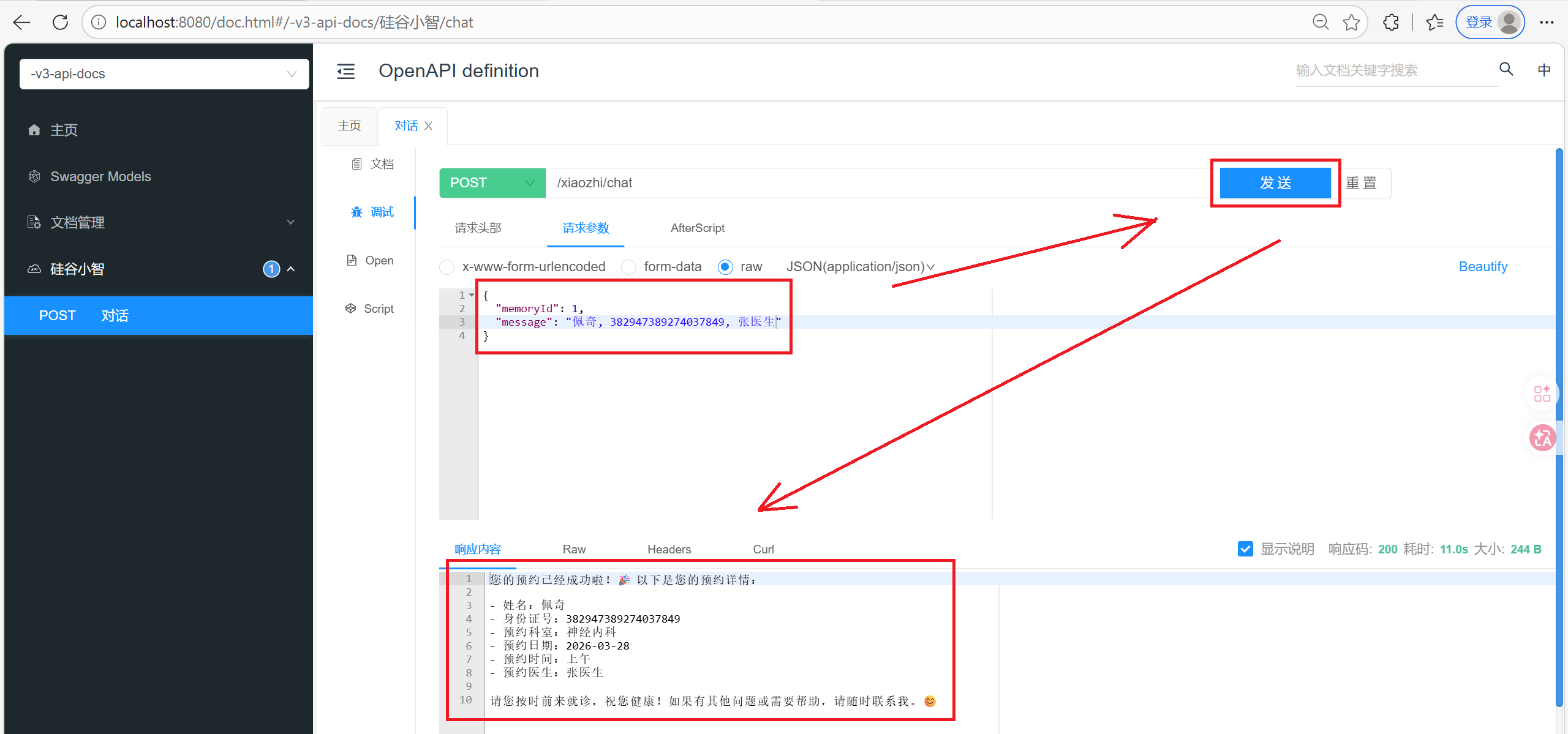This screenshot has width=1568, height=734.
Task: Select the x-www-form-urlencoded radio button
Action: pyautogui.click(x=447, y=267)
